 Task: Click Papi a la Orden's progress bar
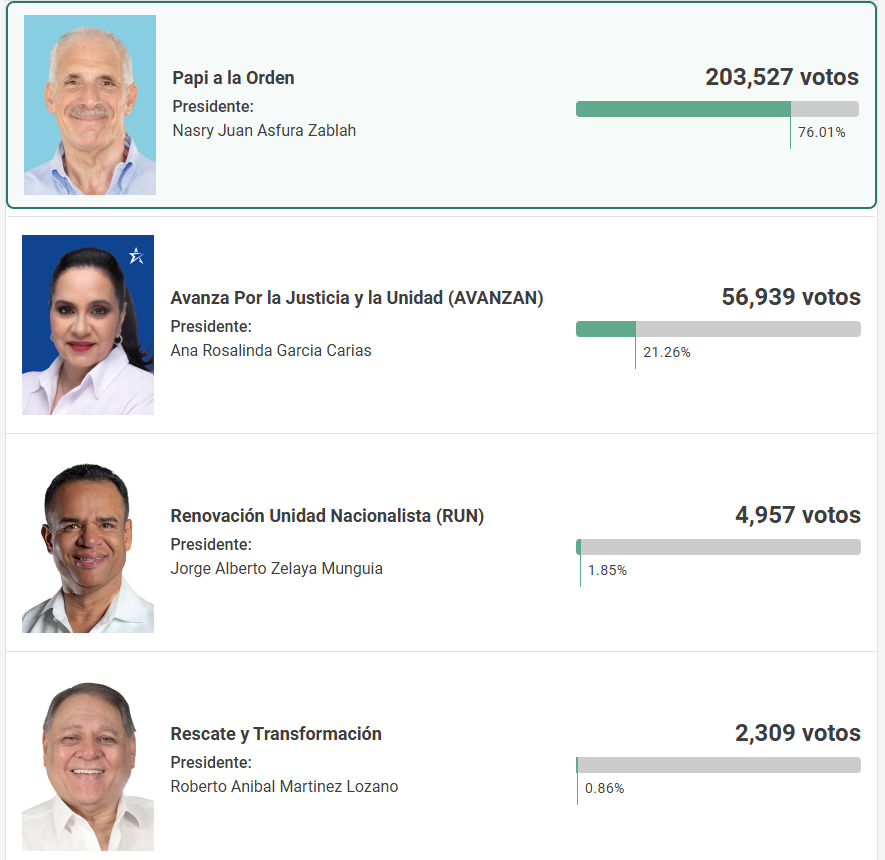coord(717,108)
